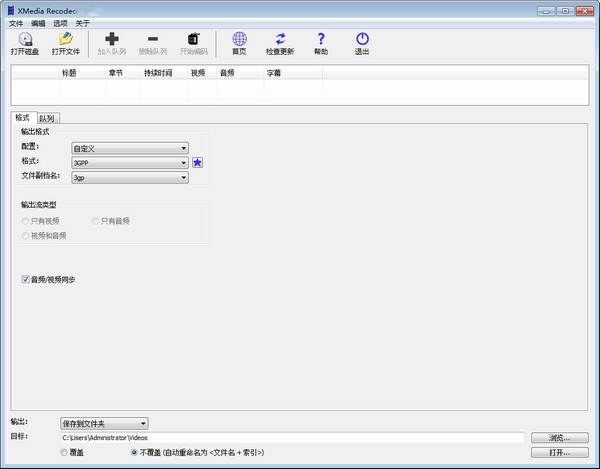Expand the 配置 dropdown showing 自定义
Screen dimensions: 600x469
coord(129,147)
